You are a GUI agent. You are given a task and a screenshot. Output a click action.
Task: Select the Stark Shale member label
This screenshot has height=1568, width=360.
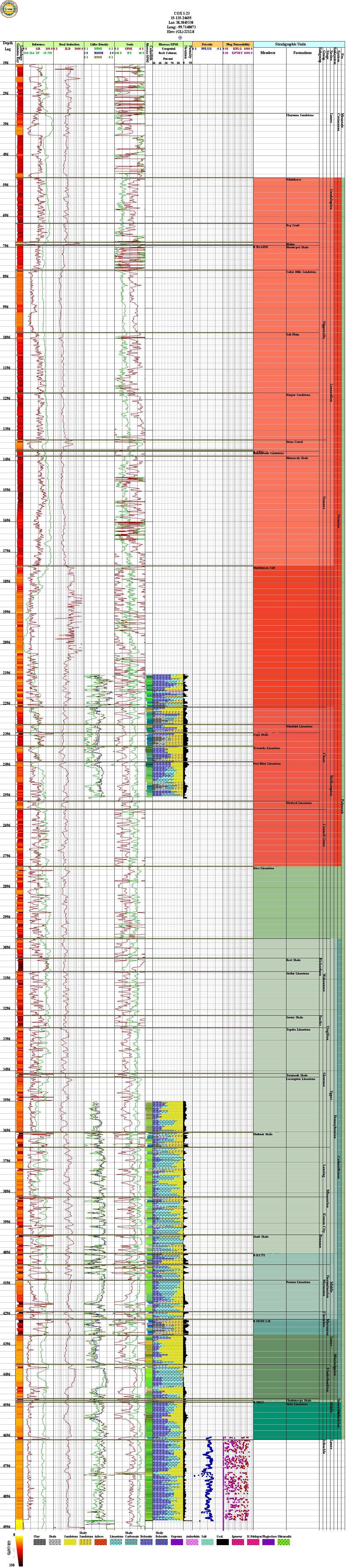[x=261, y=1237]
